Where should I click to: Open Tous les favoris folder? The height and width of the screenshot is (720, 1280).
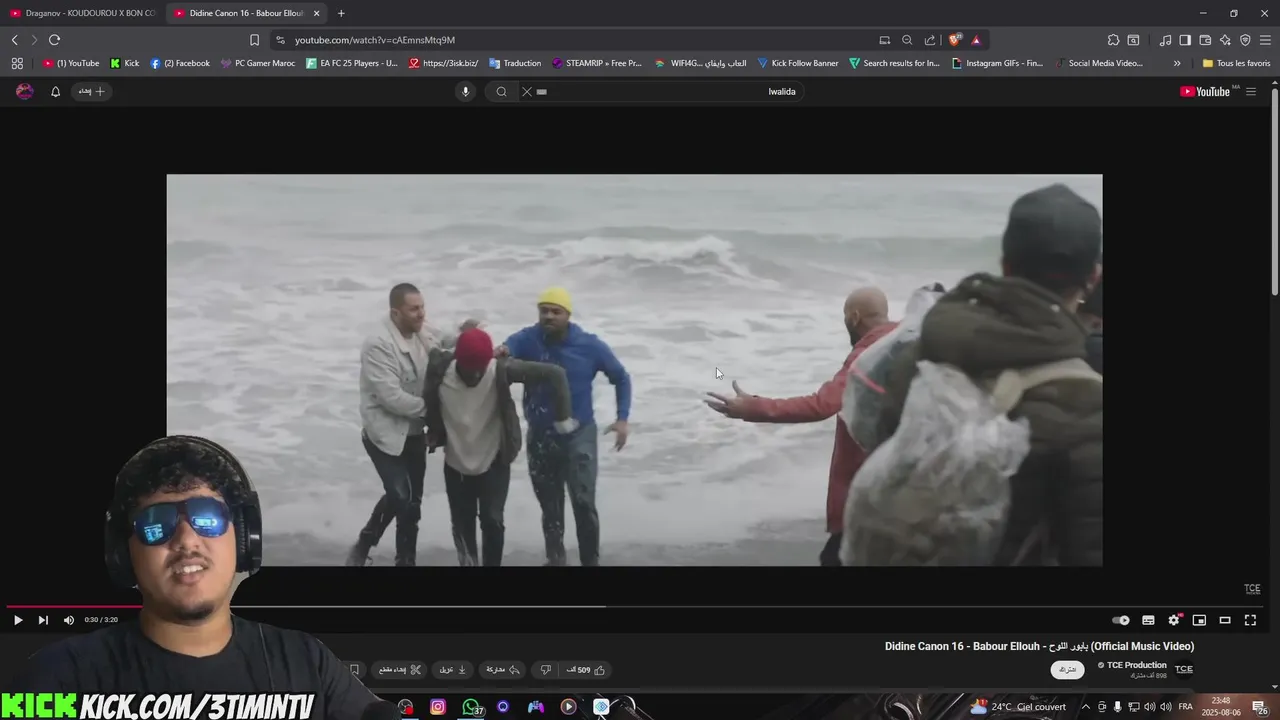click(x=1236, y=63)
